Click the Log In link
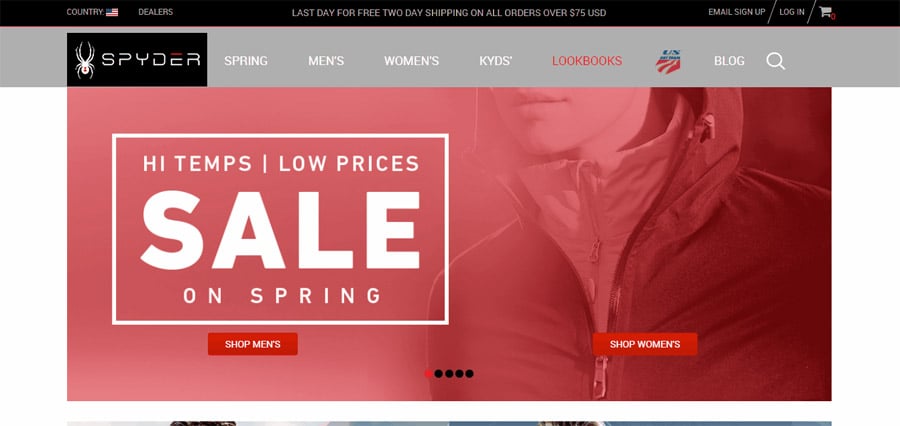Image resolution: width=900 pixels, height=426 pixels. pyautogui.click(x=792, y=12)
